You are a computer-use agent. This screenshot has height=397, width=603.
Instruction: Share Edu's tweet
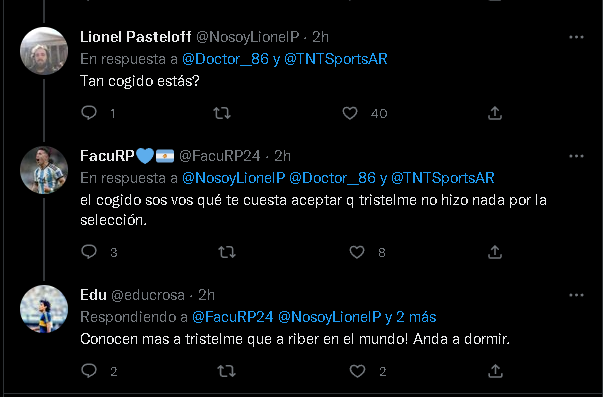pos(495,371)
